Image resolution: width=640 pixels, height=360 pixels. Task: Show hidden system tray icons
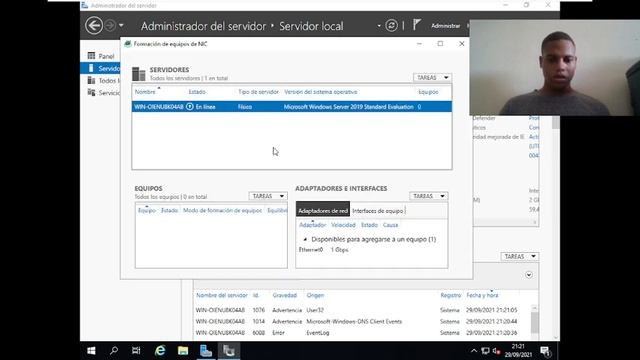[473, 351]
